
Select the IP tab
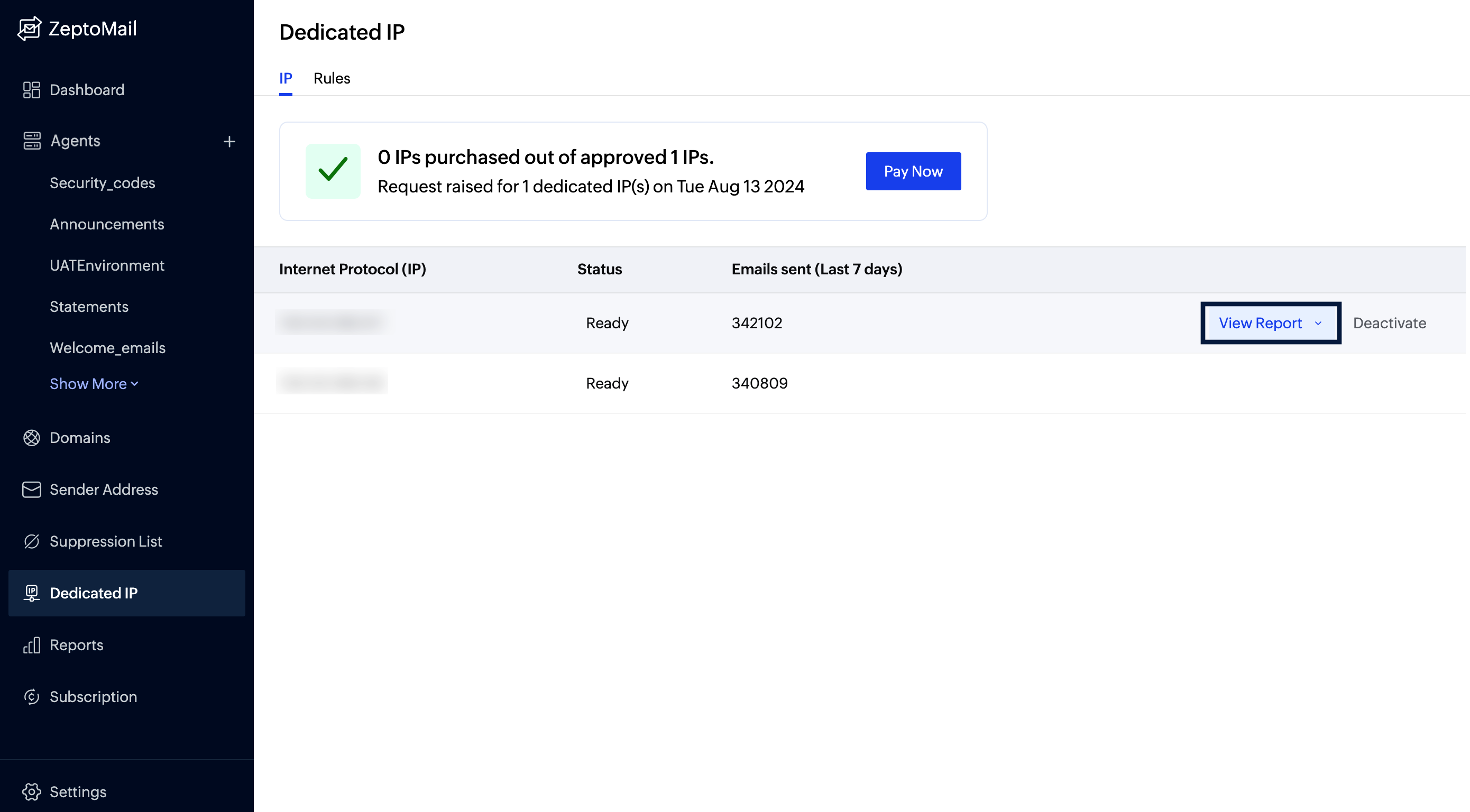tap(286, 78)
